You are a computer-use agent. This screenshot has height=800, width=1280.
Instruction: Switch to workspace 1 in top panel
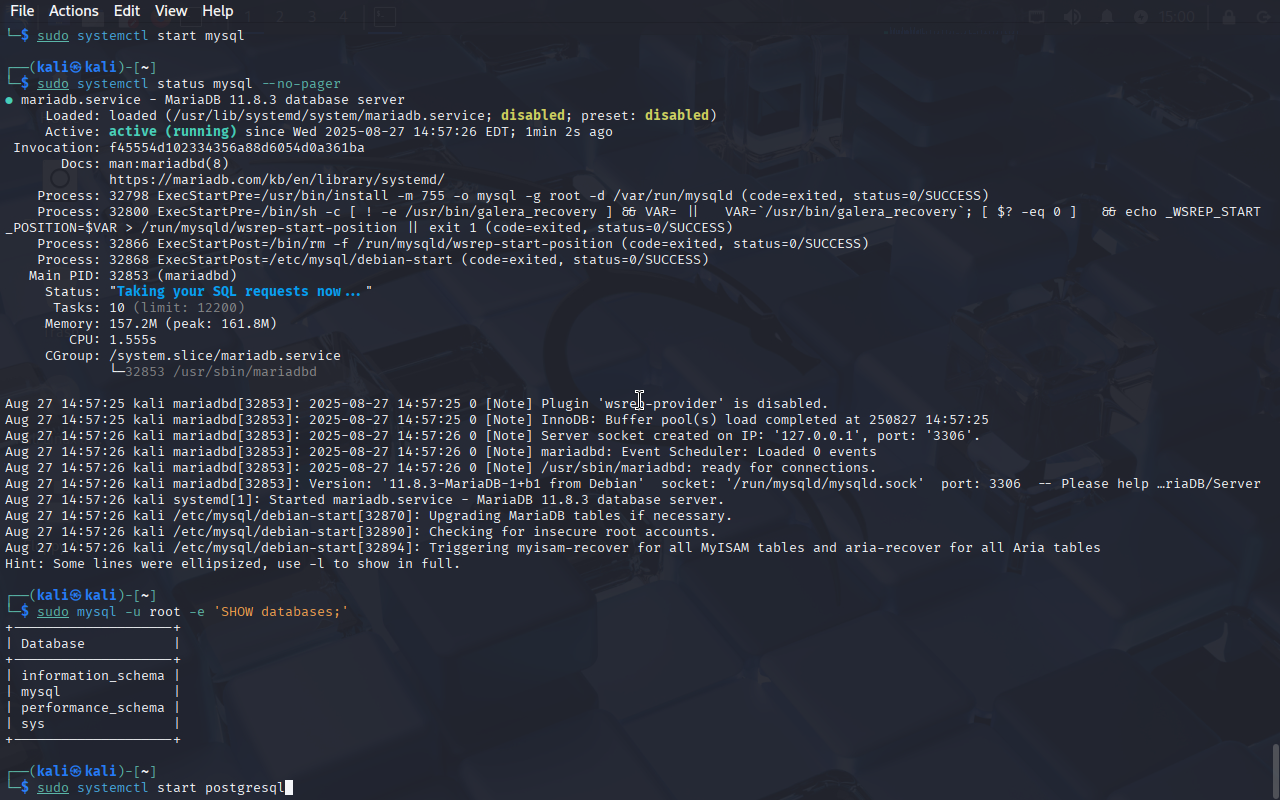coord(249,17)
